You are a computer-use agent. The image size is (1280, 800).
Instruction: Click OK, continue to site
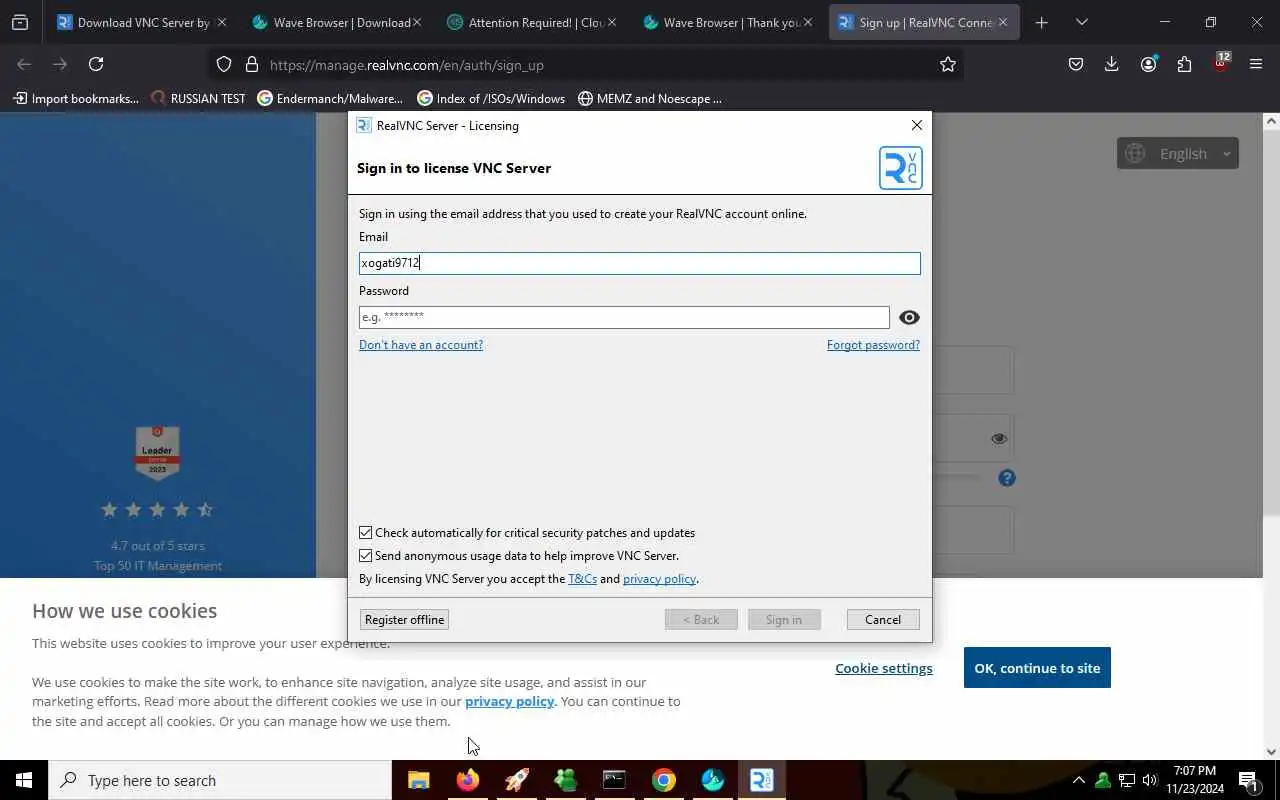[x=1037, y=668]
